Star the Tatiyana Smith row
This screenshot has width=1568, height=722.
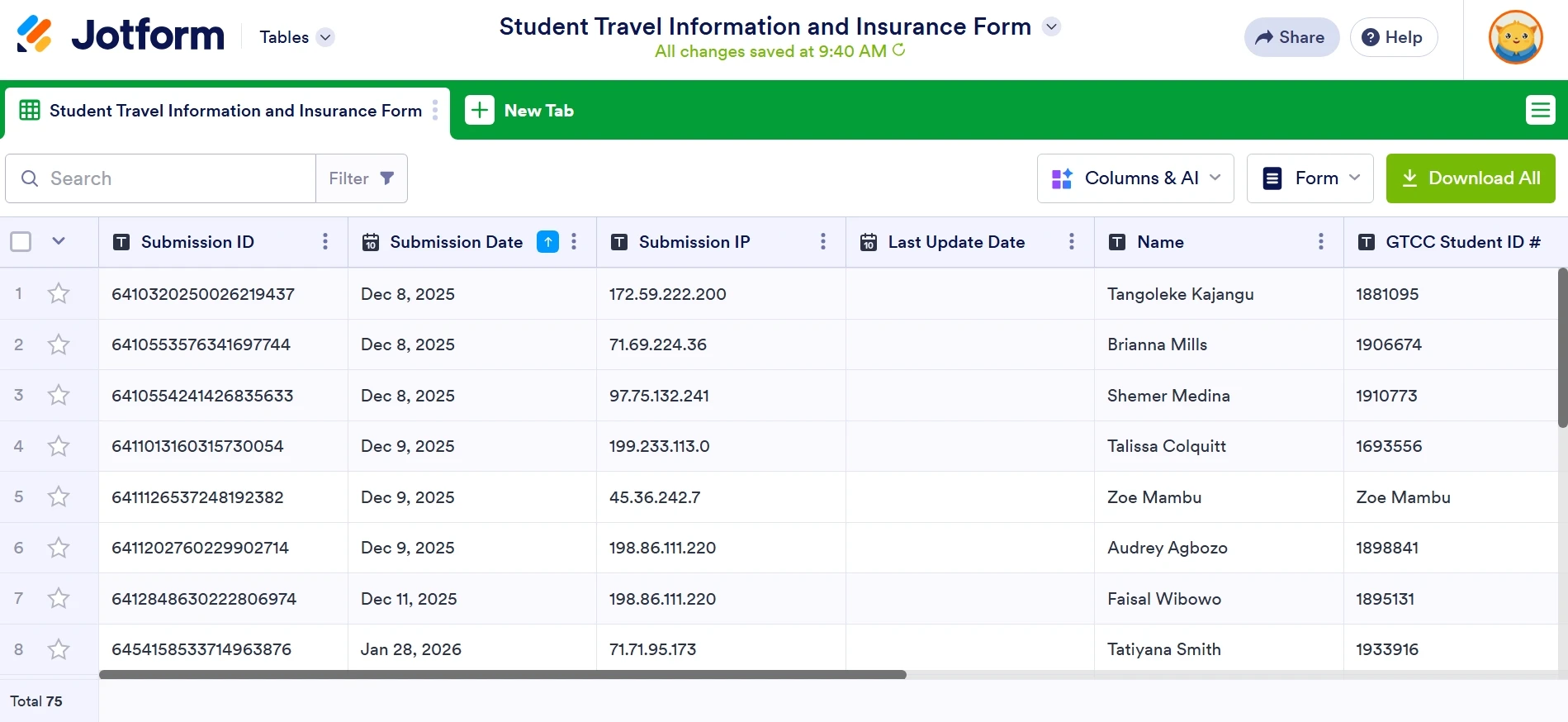pyautogui.click(x=59, y=649)
